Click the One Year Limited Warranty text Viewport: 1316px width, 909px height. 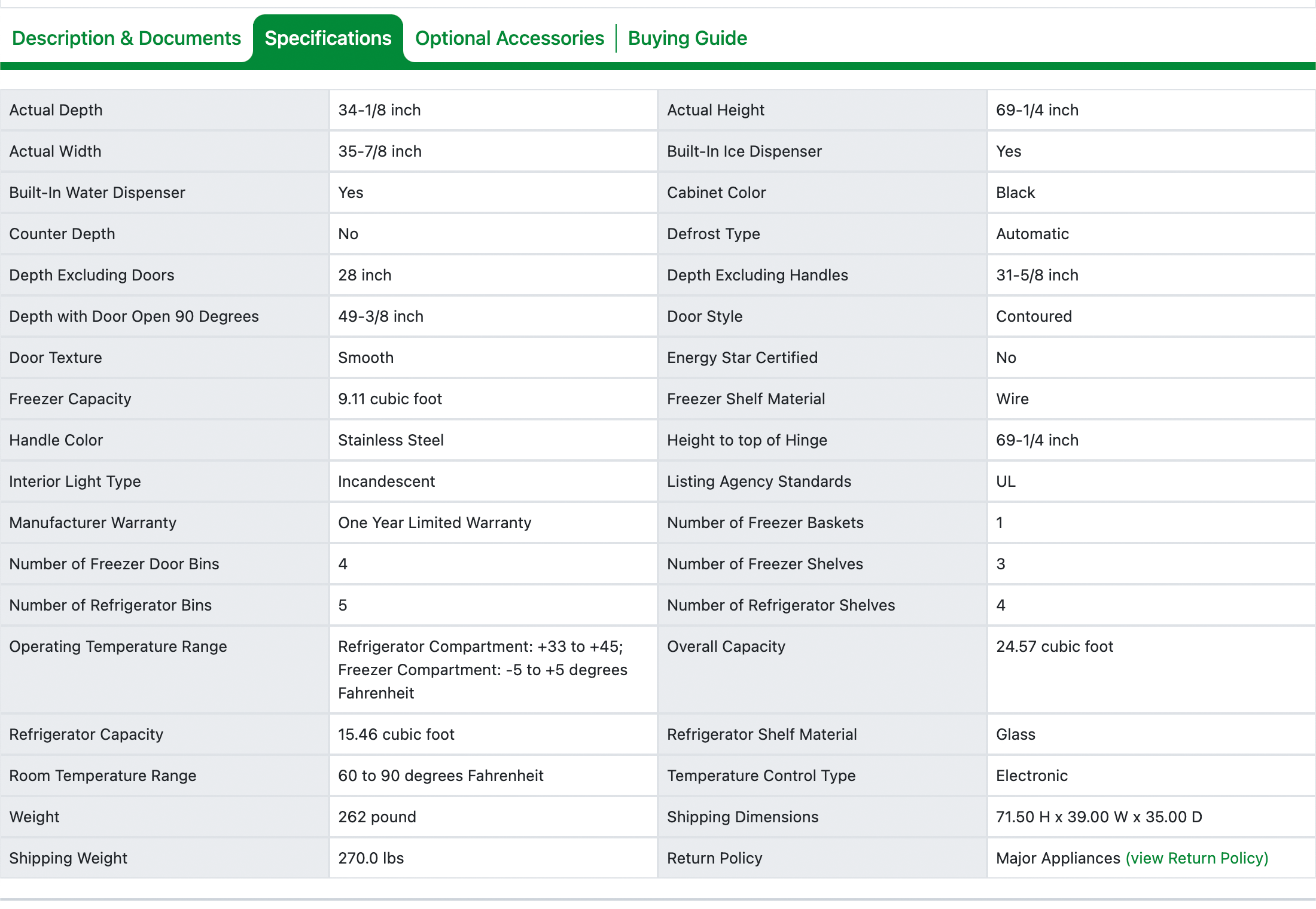click(434, 523)
